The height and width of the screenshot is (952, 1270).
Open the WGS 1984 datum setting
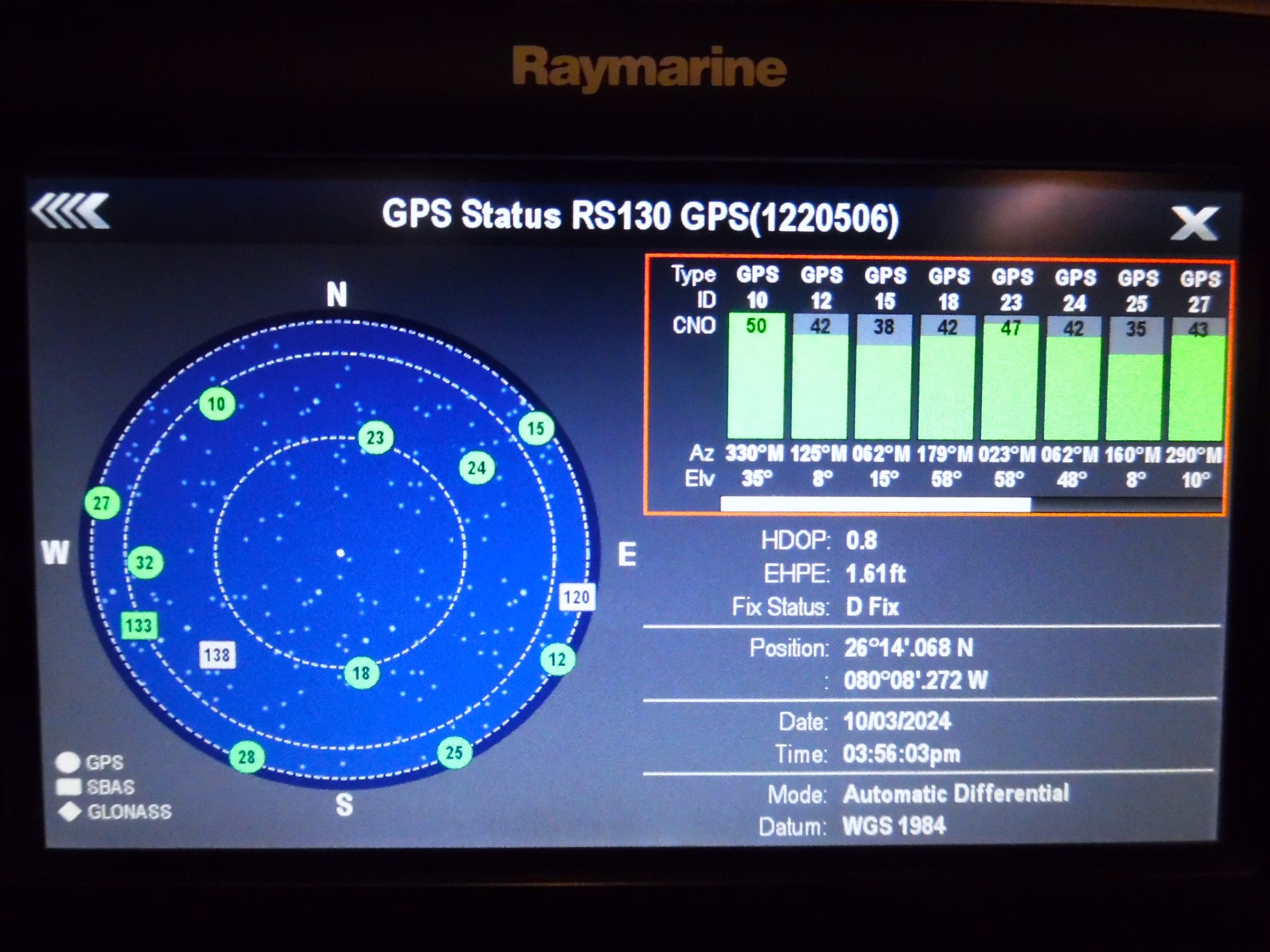894,826
